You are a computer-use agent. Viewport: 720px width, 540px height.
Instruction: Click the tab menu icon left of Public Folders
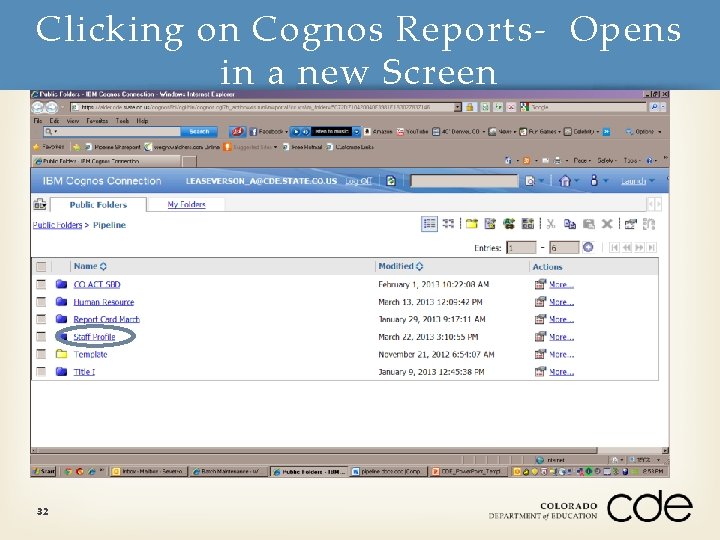pyautogui.click(x=40, y=204)
